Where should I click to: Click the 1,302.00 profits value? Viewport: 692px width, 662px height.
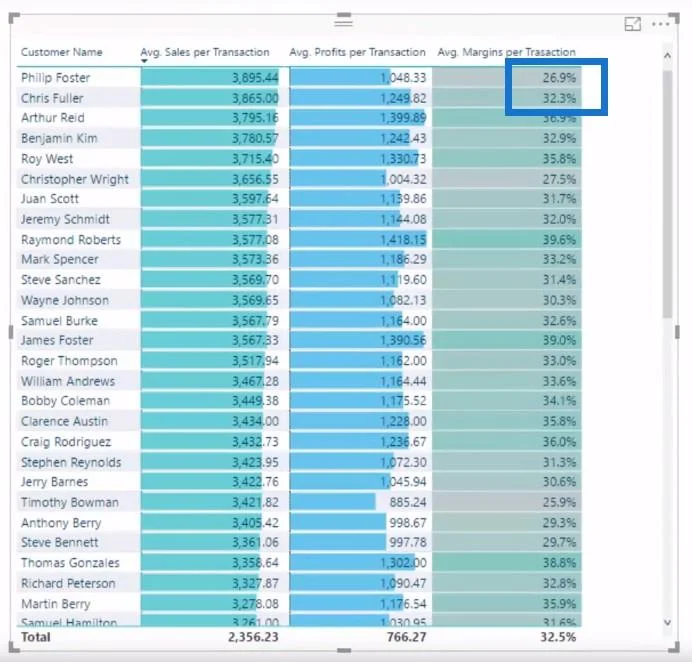pos(403,563)
